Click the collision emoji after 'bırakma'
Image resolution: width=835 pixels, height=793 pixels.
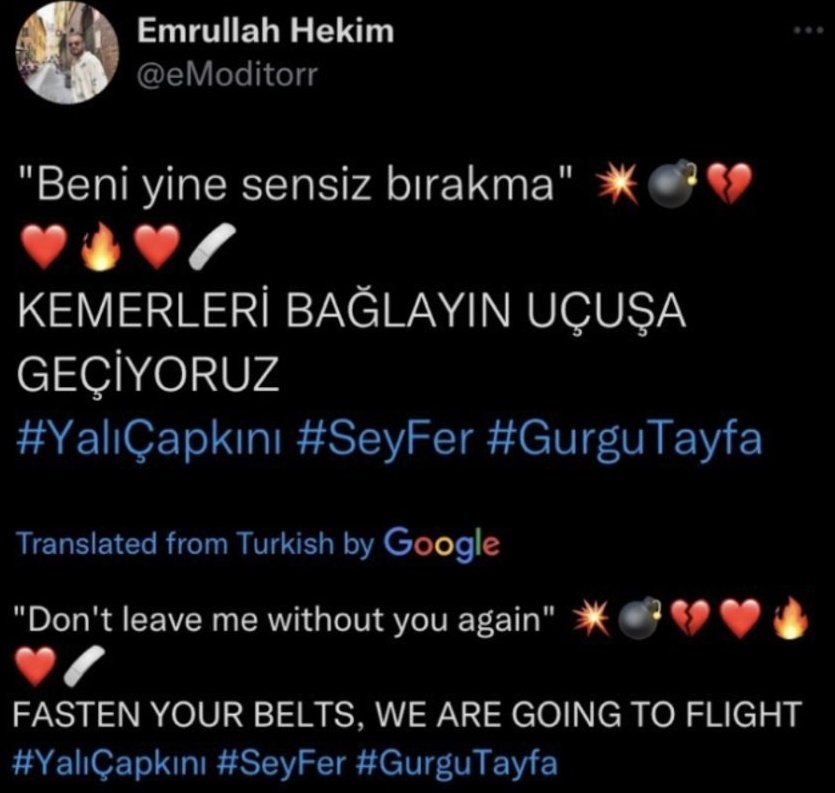[x=617, y=183]
